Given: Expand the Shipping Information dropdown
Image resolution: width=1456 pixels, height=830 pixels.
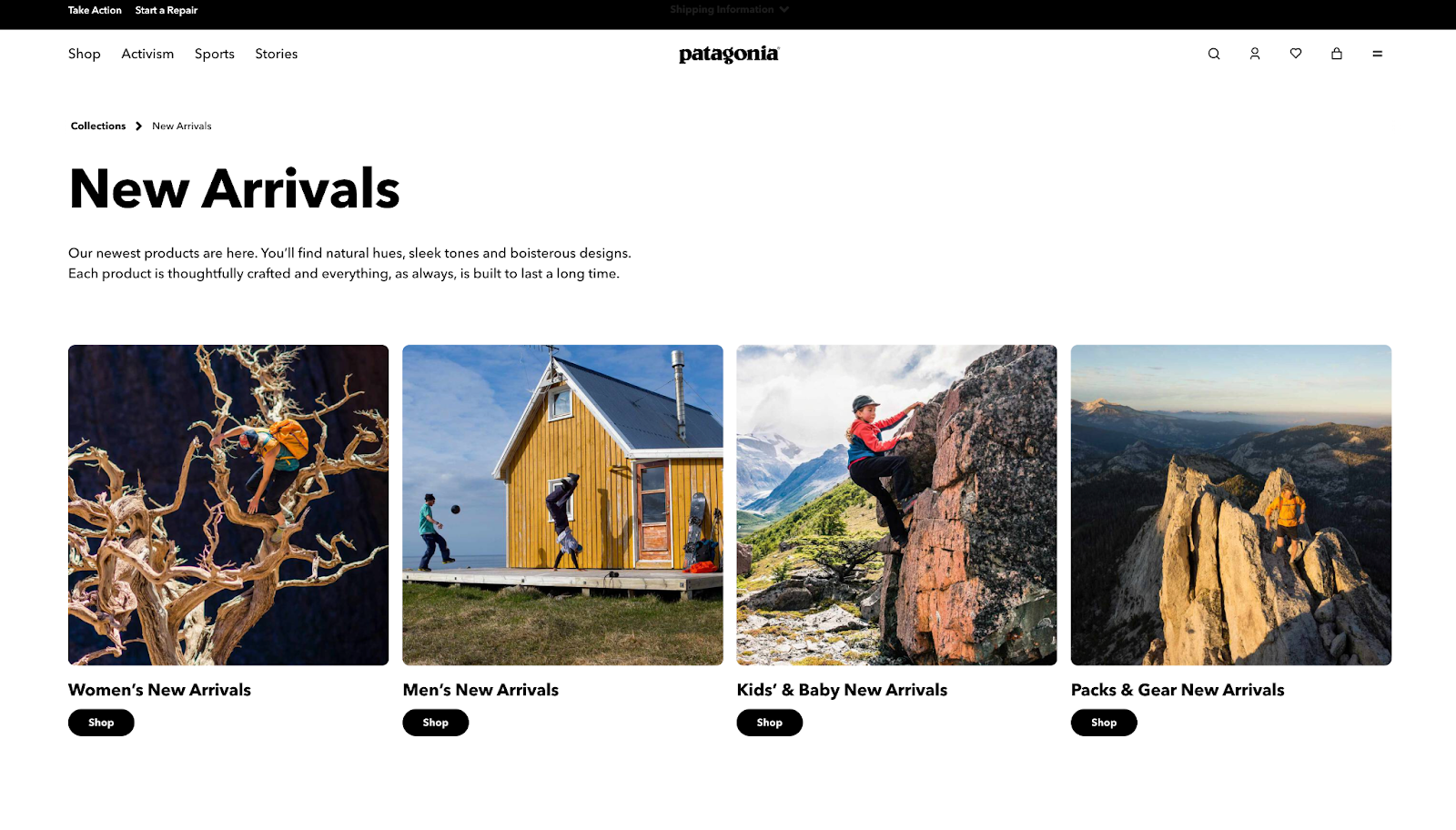Looking at the screenshot, I should (729, 9).
